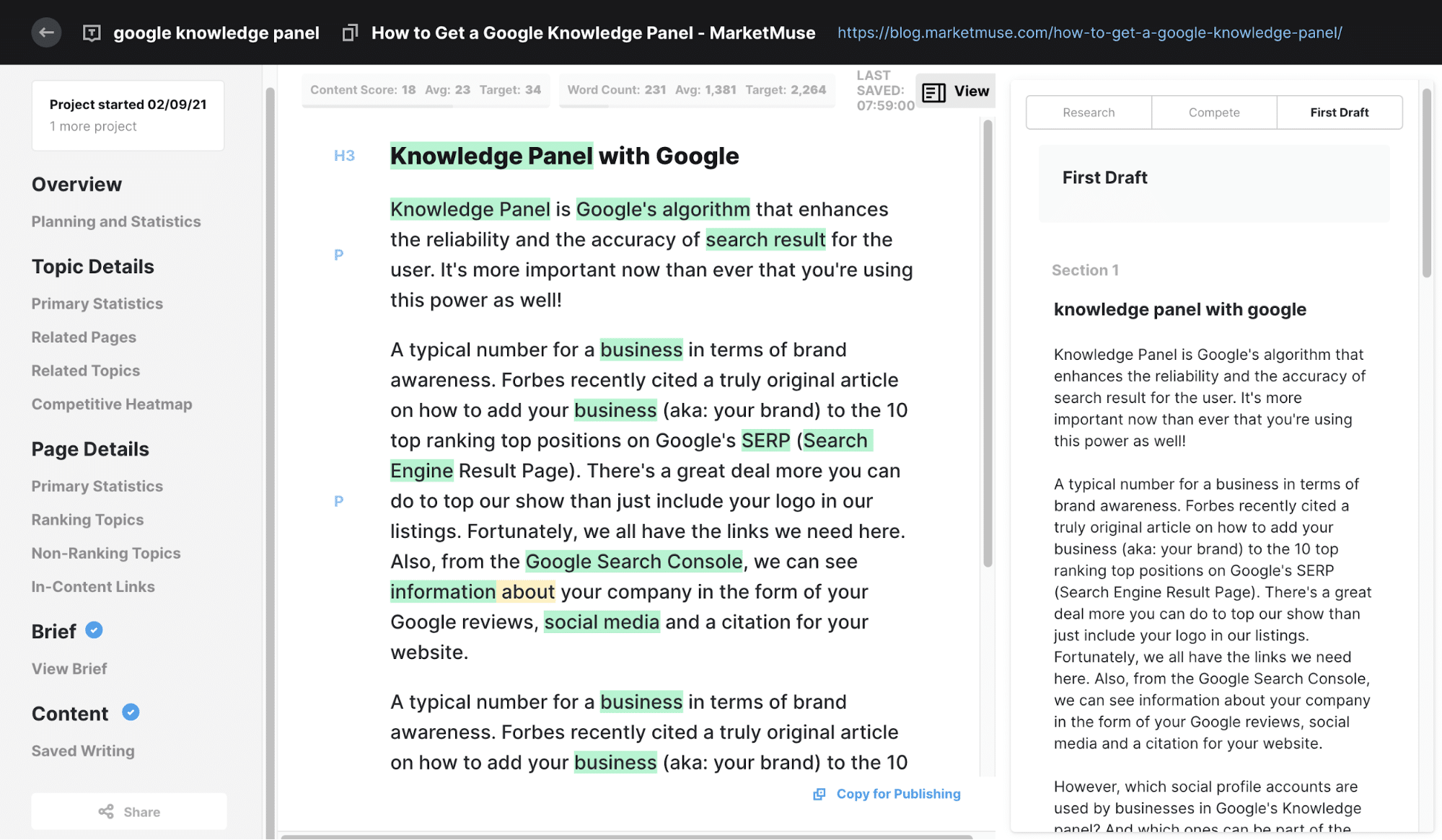Open Competitive Heatmap in sidebar
The height and width of the screenshot is (840, 1442).
[x=112, y=404]
